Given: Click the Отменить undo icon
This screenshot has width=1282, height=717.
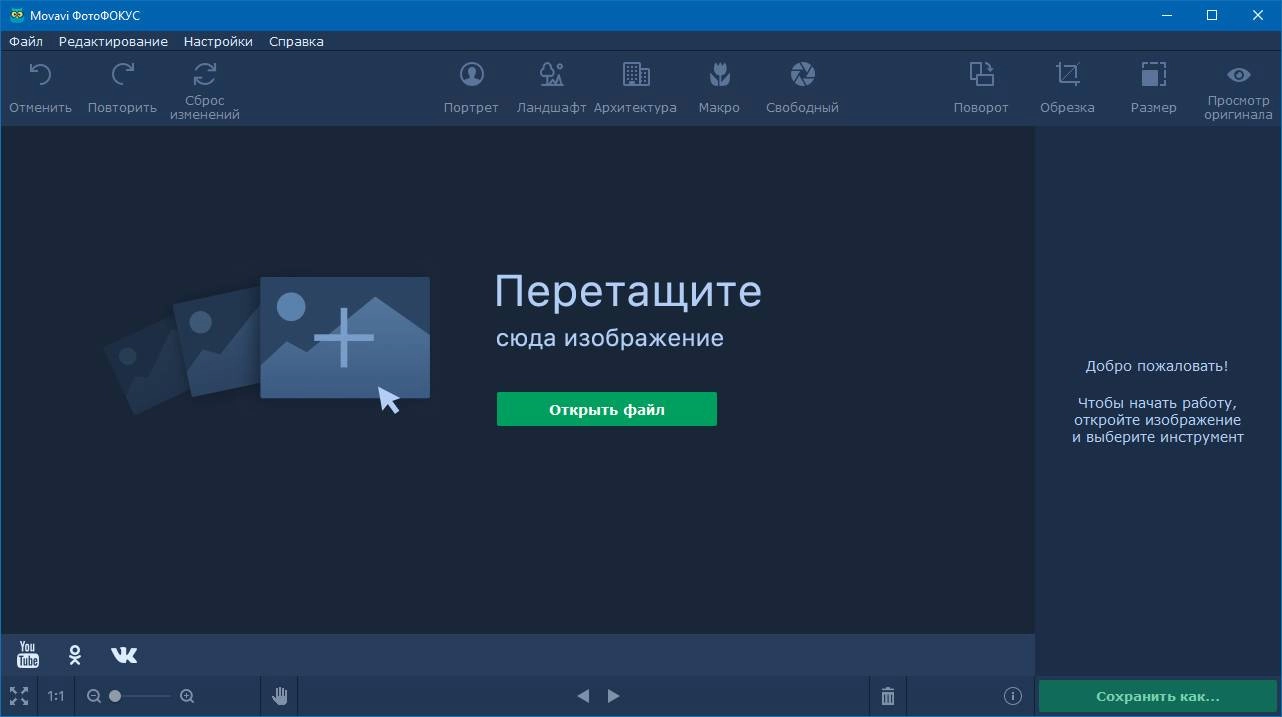Looking at the screenshot, I should tap(40, 74).
